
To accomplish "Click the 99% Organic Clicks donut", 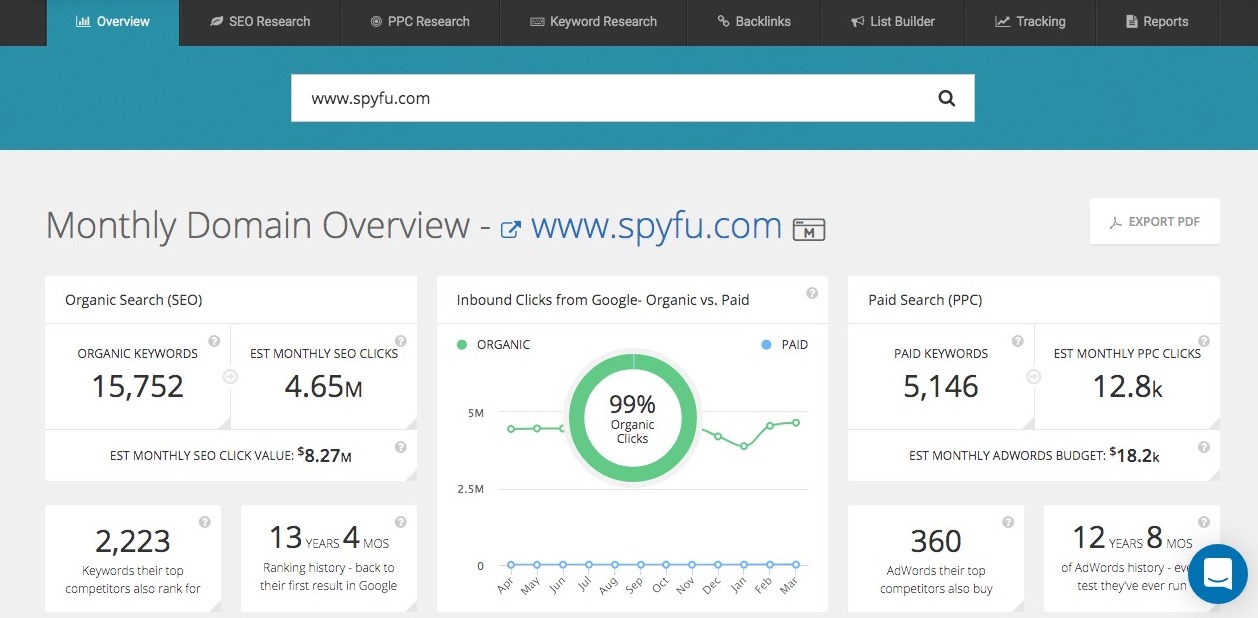I will tap(633, 418).
